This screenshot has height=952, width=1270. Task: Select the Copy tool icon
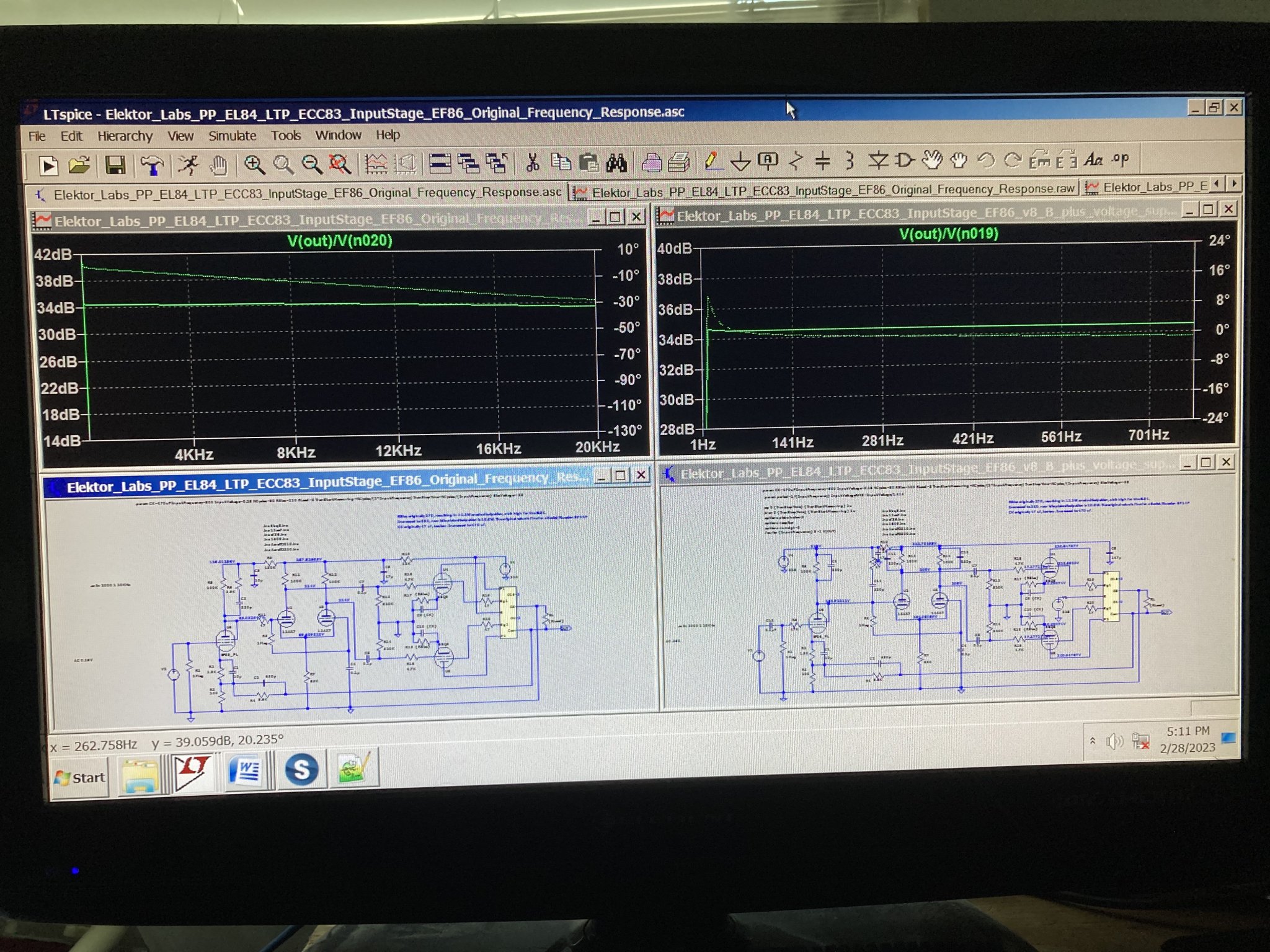pyautogui.click(x=561, y=162)
